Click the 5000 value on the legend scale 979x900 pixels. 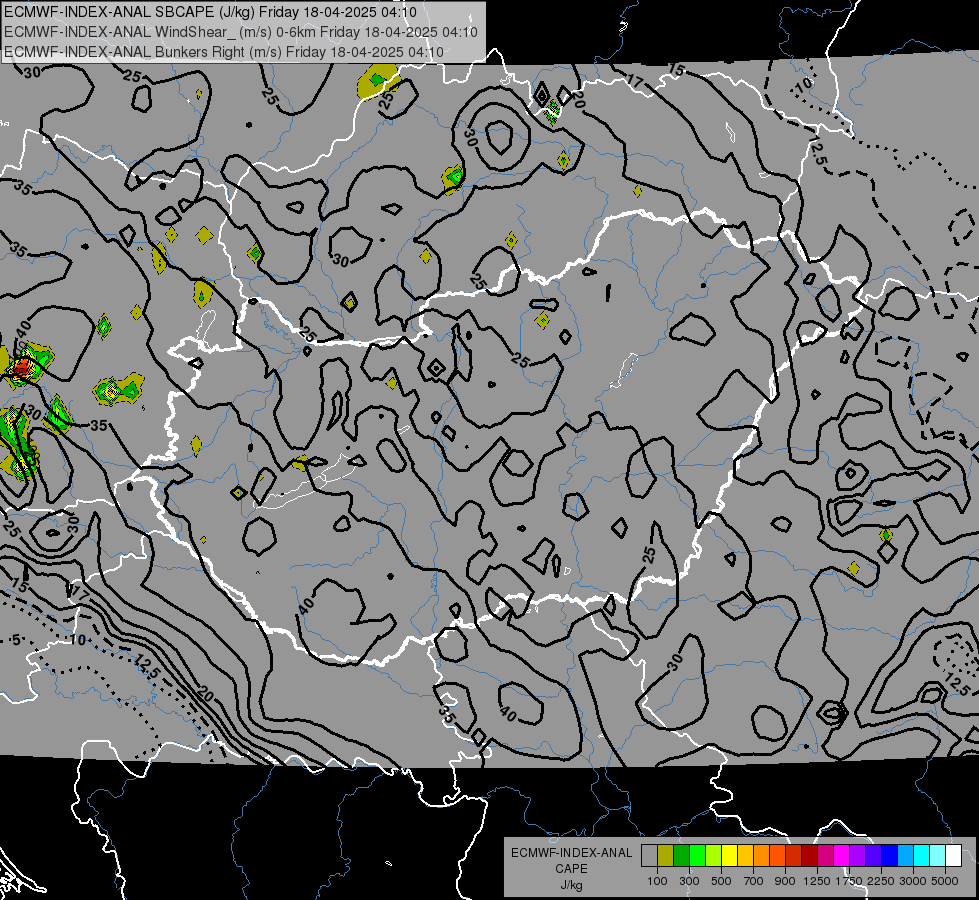point(945,881)
